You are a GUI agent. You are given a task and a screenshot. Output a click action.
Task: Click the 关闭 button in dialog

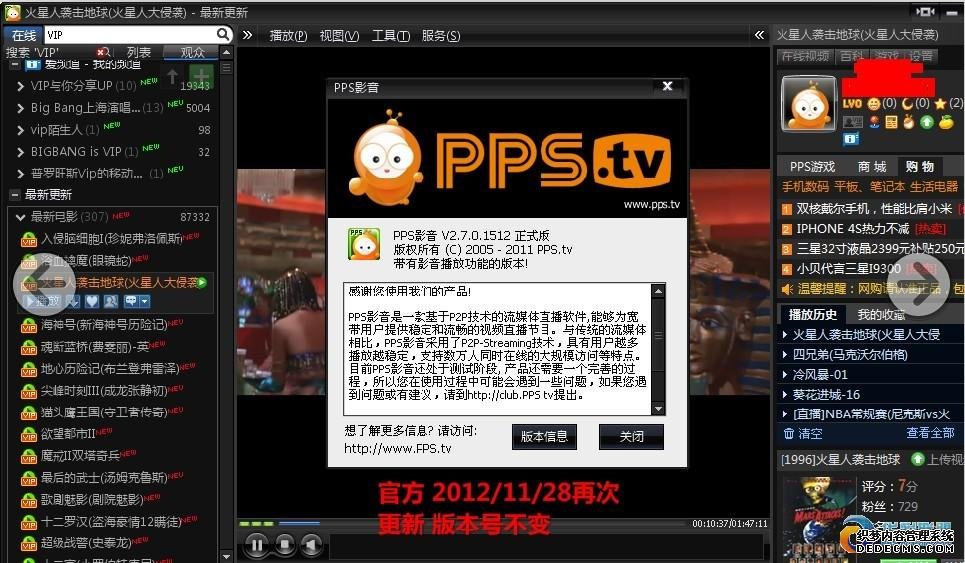click(x=631, y=436)
